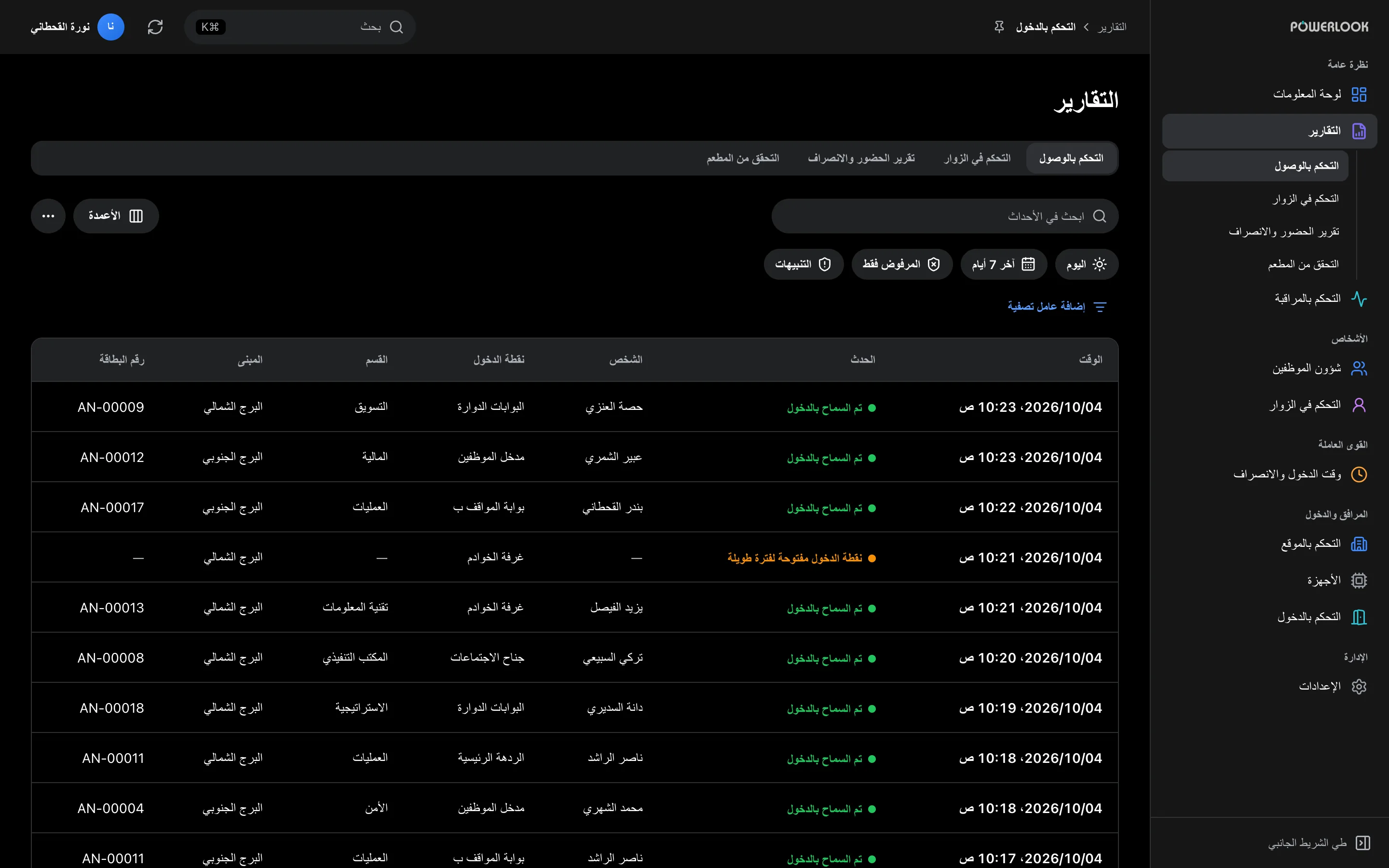Switch to the التحكم في الزوار tab

coord(977,159)
